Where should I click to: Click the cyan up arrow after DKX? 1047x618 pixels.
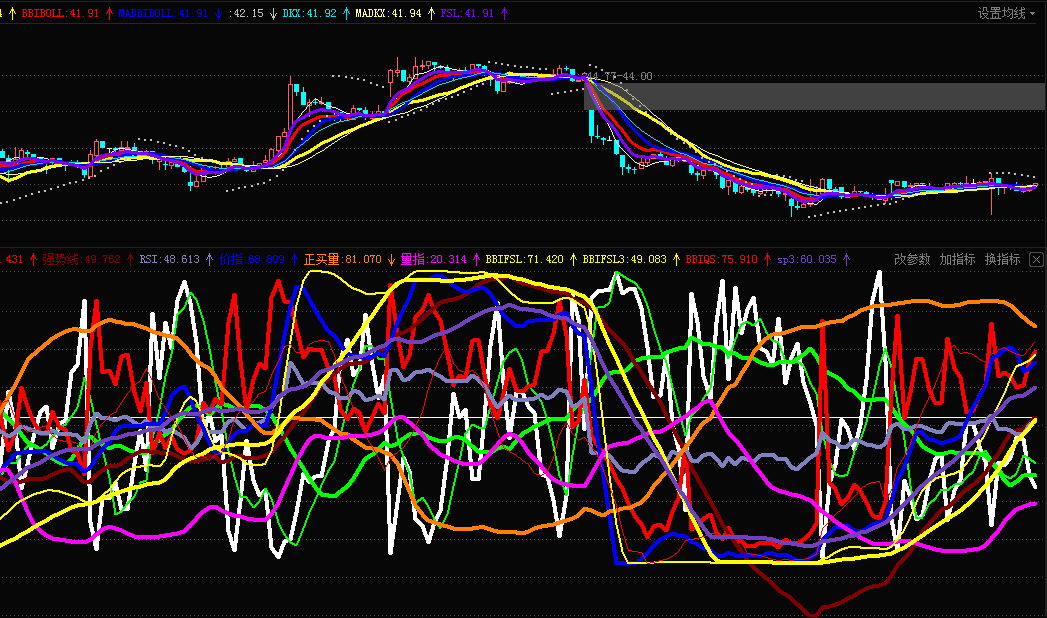(x=346, y=13)
